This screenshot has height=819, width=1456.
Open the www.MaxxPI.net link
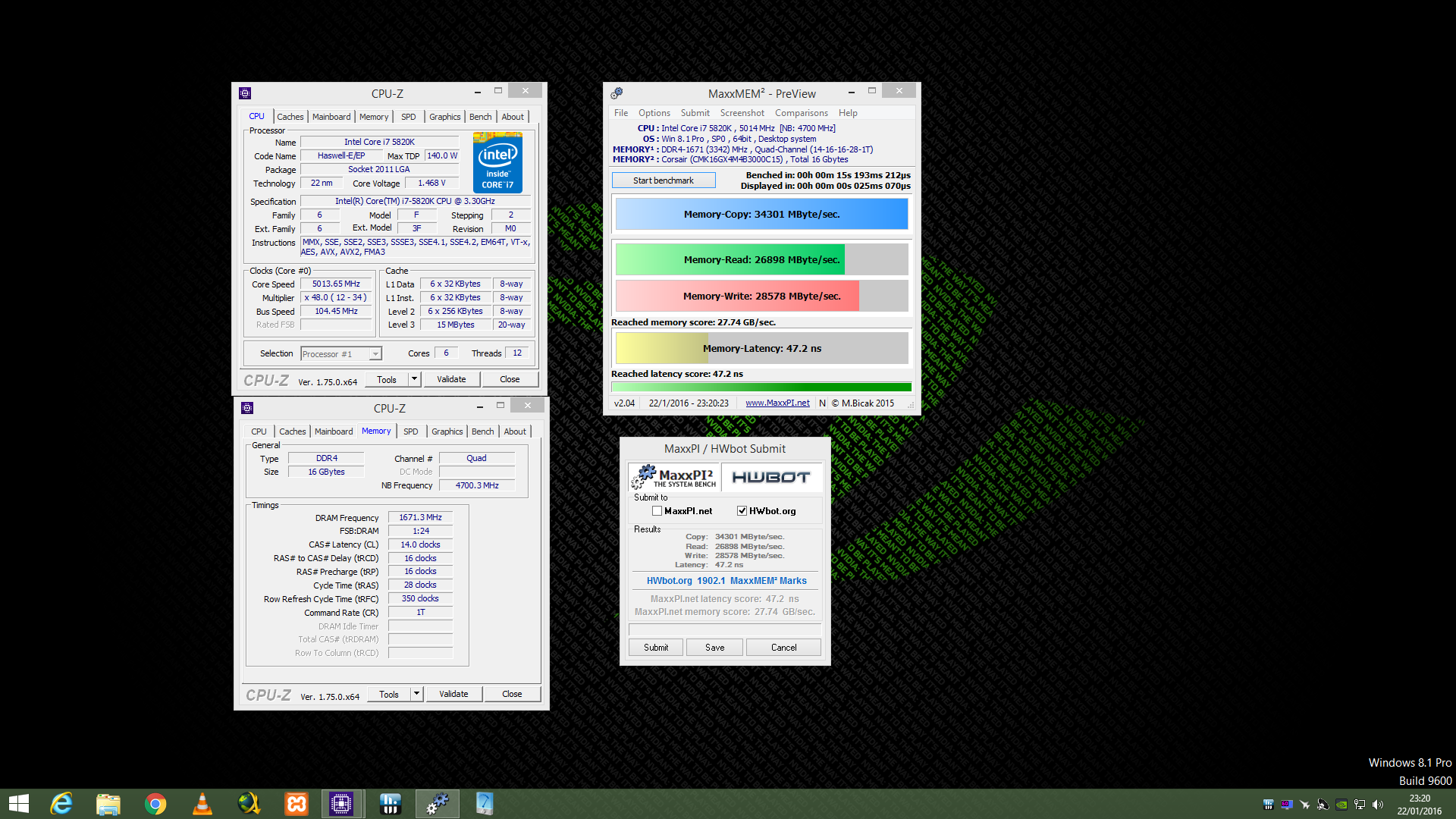point(777,403)
